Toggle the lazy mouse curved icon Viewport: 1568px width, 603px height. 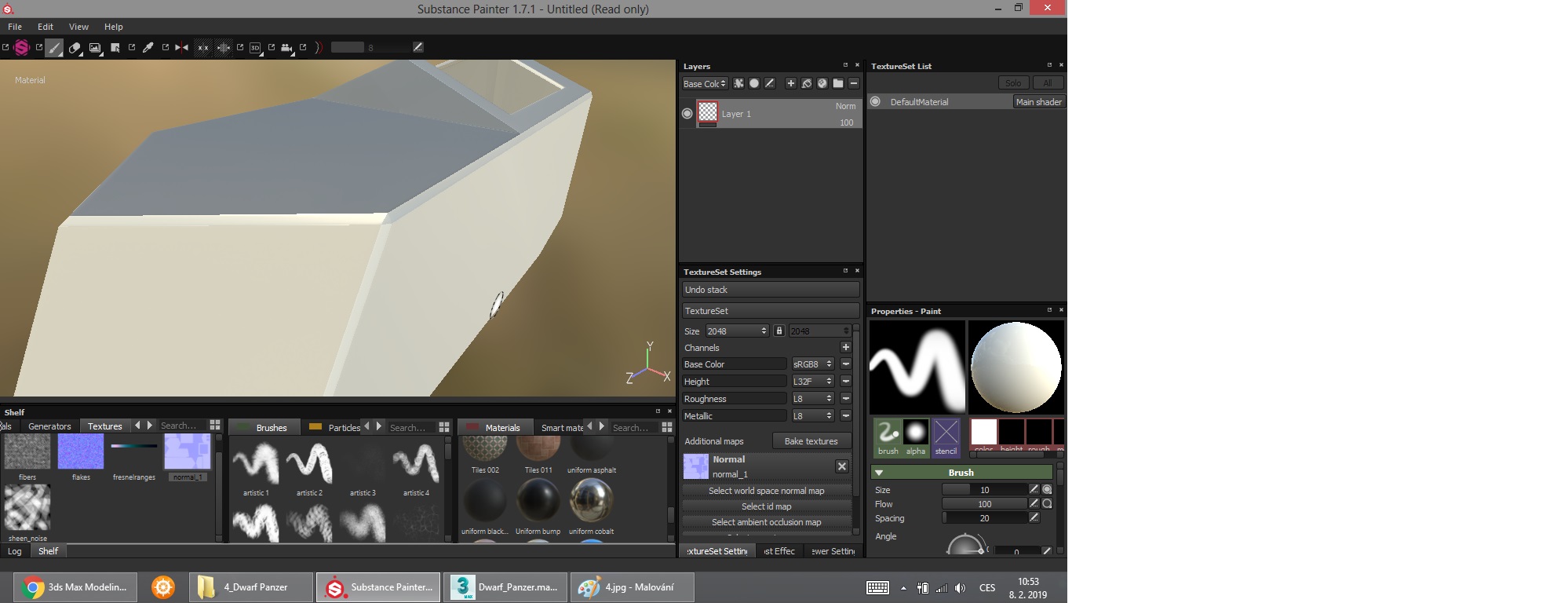point(318,48)
